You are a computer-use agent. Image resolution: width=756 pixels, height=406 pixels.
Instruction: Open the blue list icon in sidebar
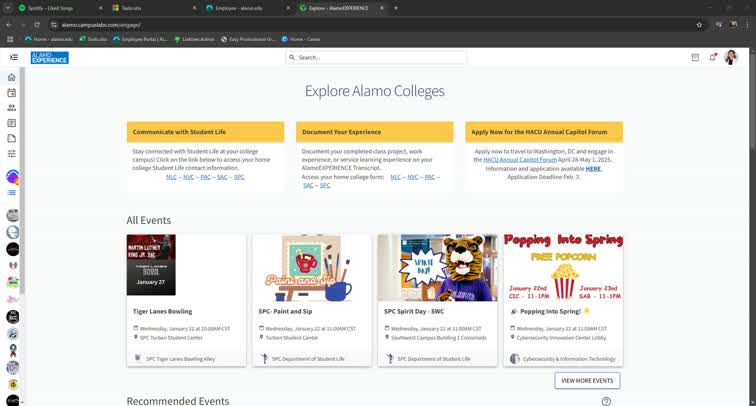[x=12, y=192]
